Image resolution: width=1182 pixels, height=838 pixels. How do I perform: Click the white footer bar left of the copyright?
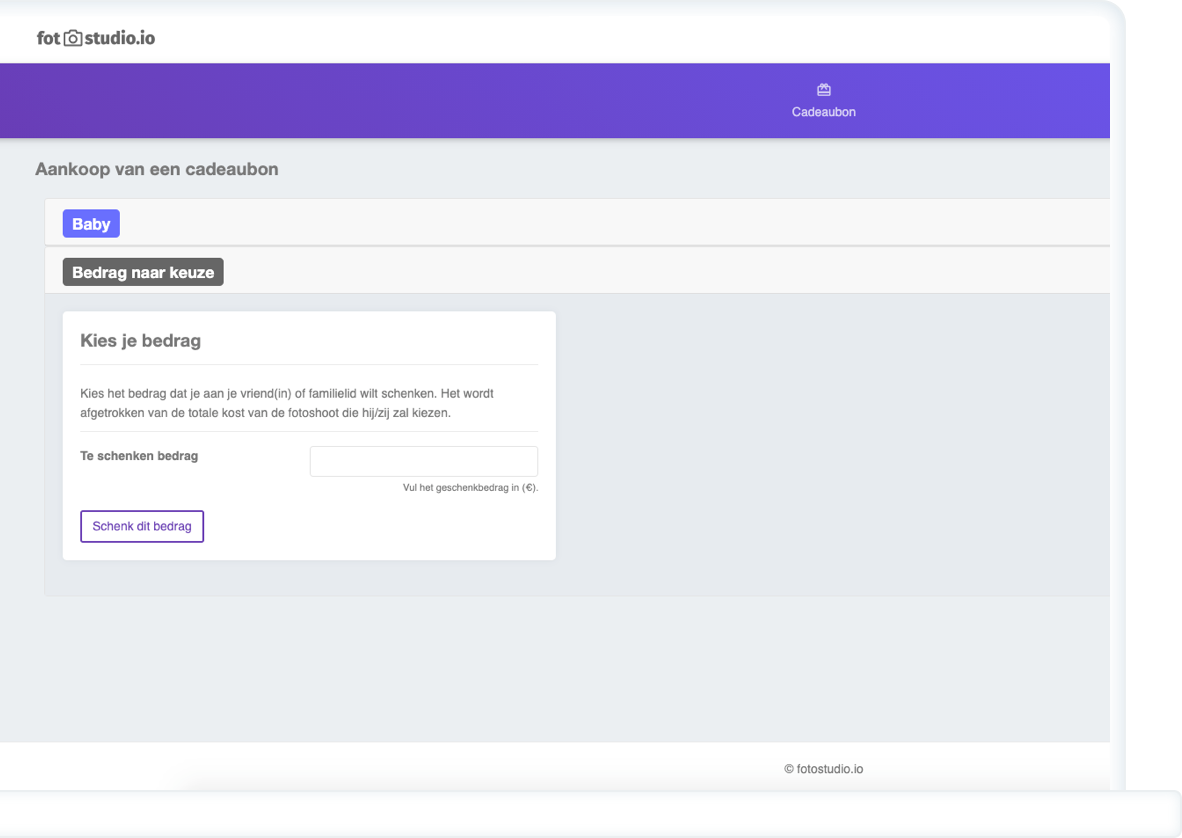pyautogui.click(x=400, y=768)
